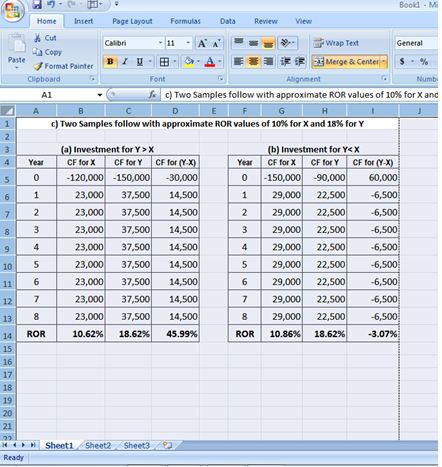Open the Alignment dialog launcher

click(384, 78)
